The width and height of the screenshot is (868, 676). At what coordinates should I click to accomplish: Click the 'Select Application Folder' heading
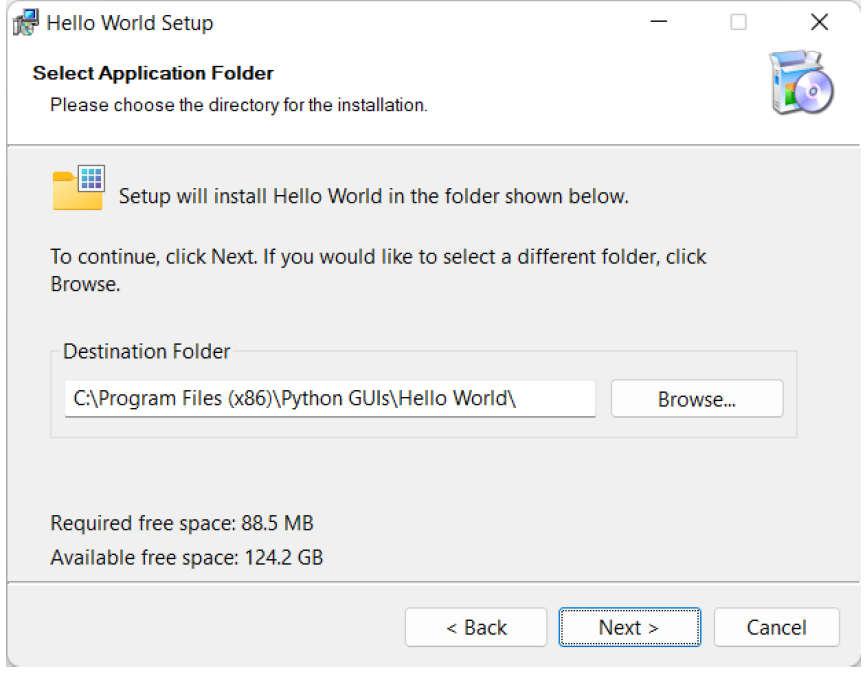153,73
